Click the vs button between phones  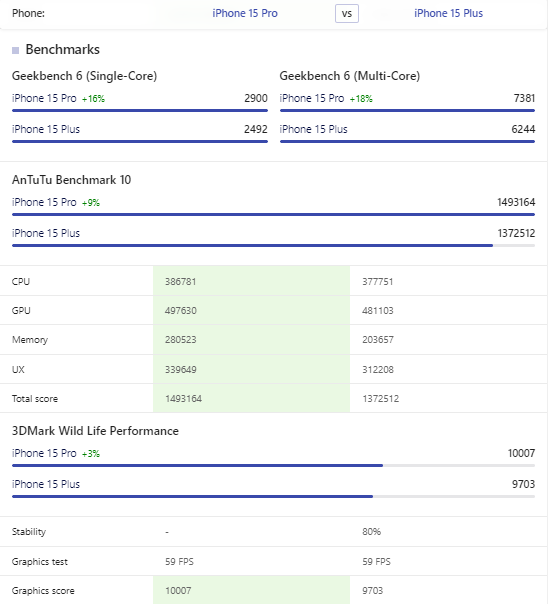point(347,14)
